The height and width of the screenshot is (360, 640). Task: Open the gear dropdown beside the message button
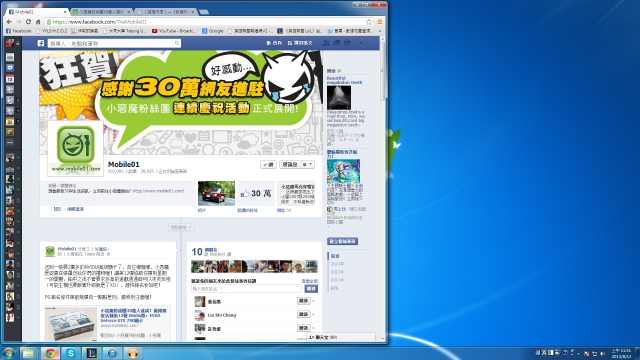[308, 164]
